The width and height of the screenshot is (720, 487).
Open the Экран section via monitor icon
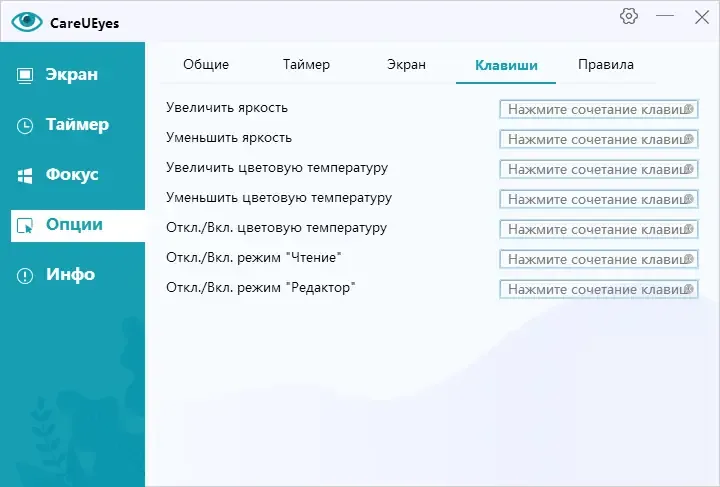(25, 75)
